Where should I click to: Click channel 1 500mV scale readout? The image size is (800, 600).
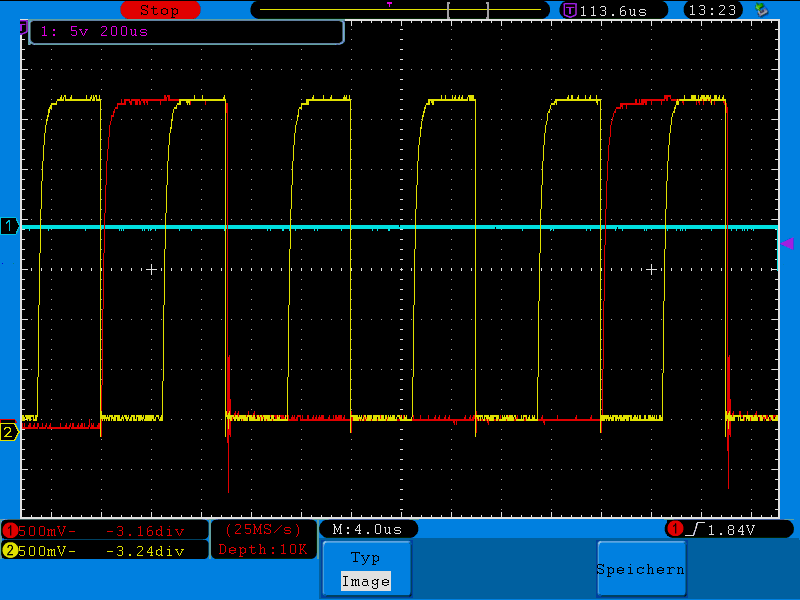coord(47,531)
